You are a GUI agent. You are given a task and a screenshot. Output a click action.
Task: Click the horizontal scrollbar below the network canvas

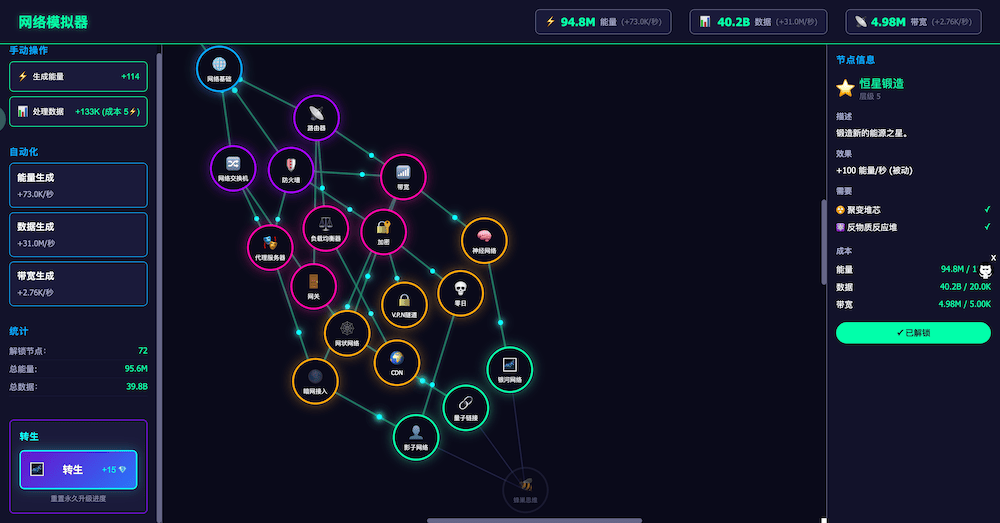pyautogui.click(x=534, y=520)
